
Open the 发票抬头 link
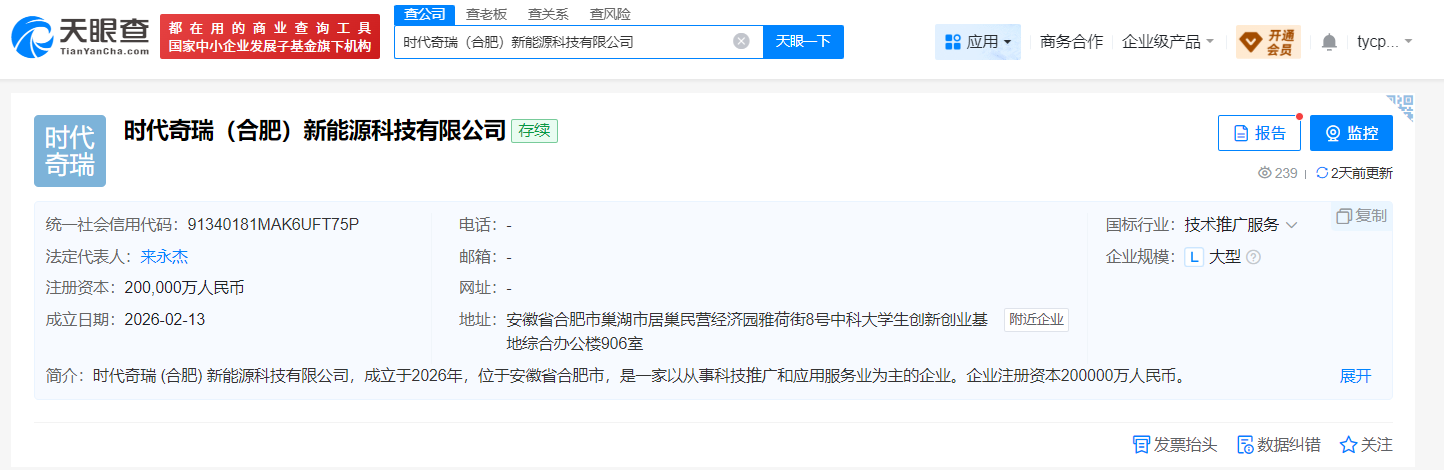click(1174, 445)
